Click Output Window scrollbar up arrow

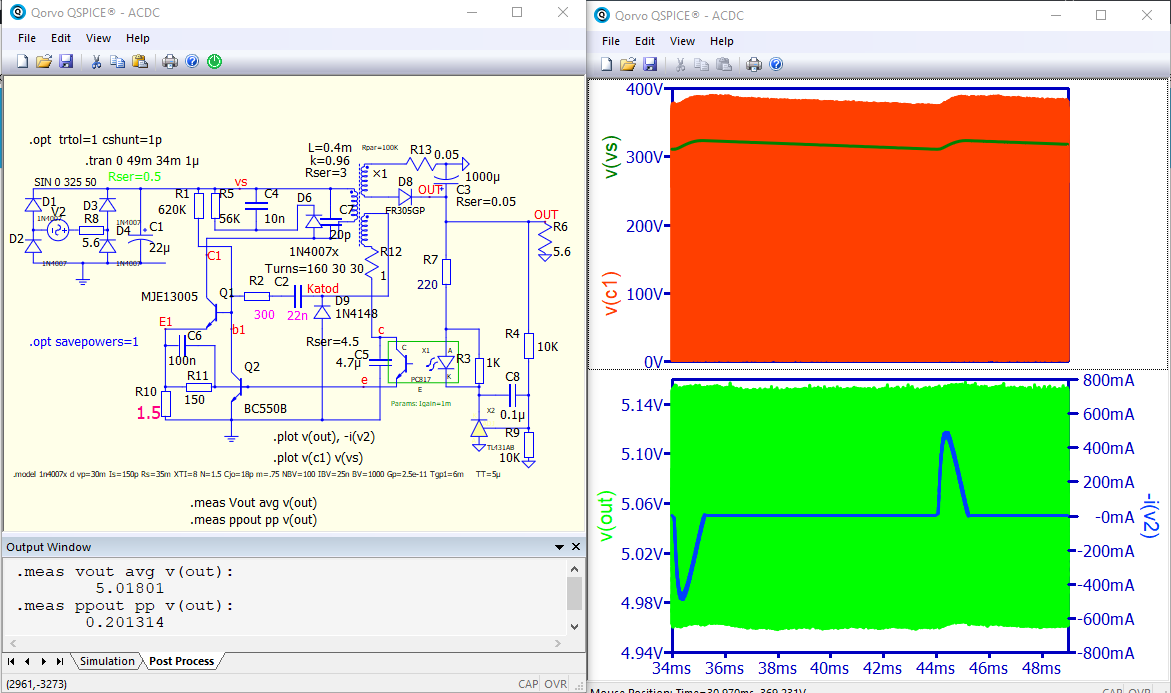[x=574, y=569]
